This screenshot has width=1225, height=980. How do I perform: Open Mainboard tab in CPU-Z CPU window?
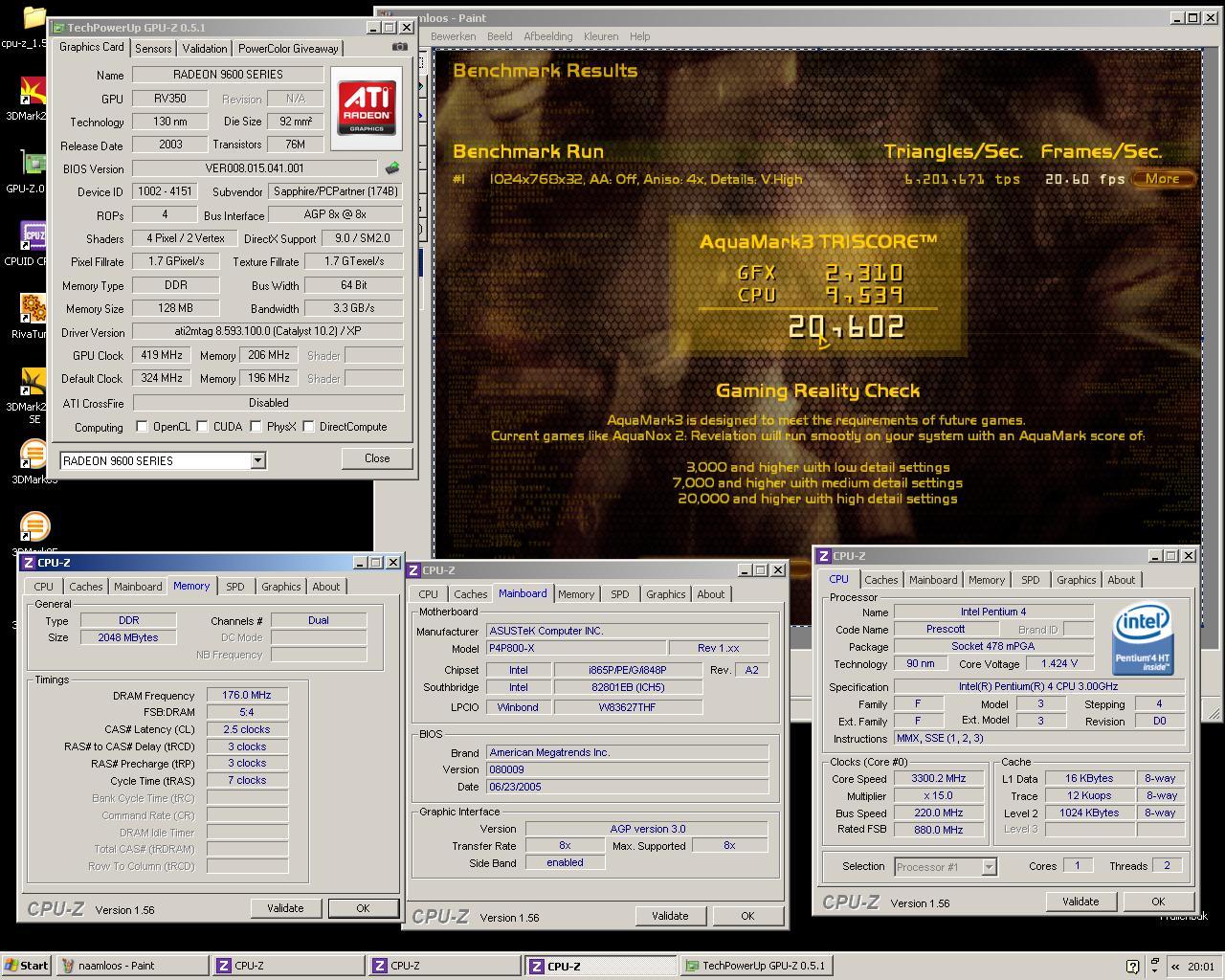click(x=933, y=580)
